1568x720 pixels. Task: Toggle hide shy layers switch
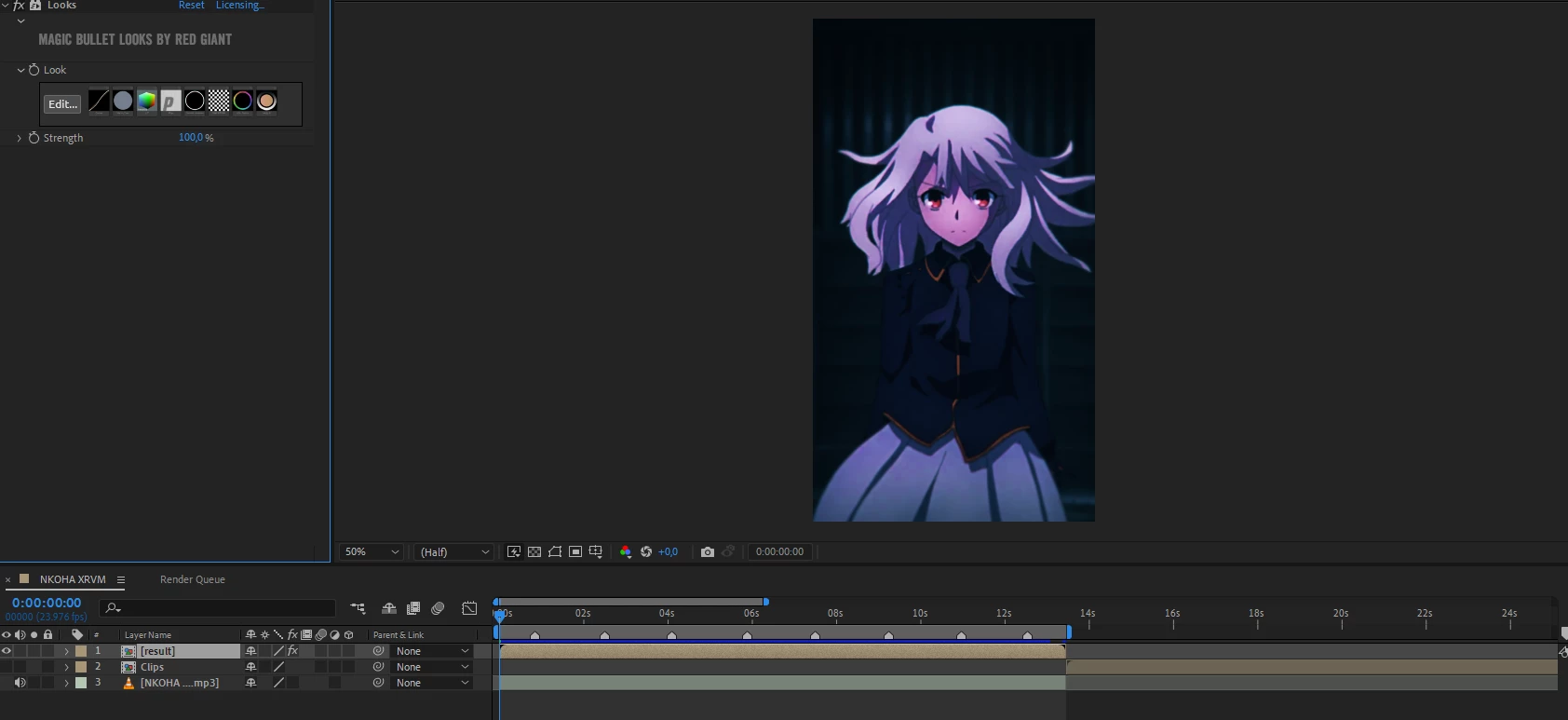[x=389, y=608]
